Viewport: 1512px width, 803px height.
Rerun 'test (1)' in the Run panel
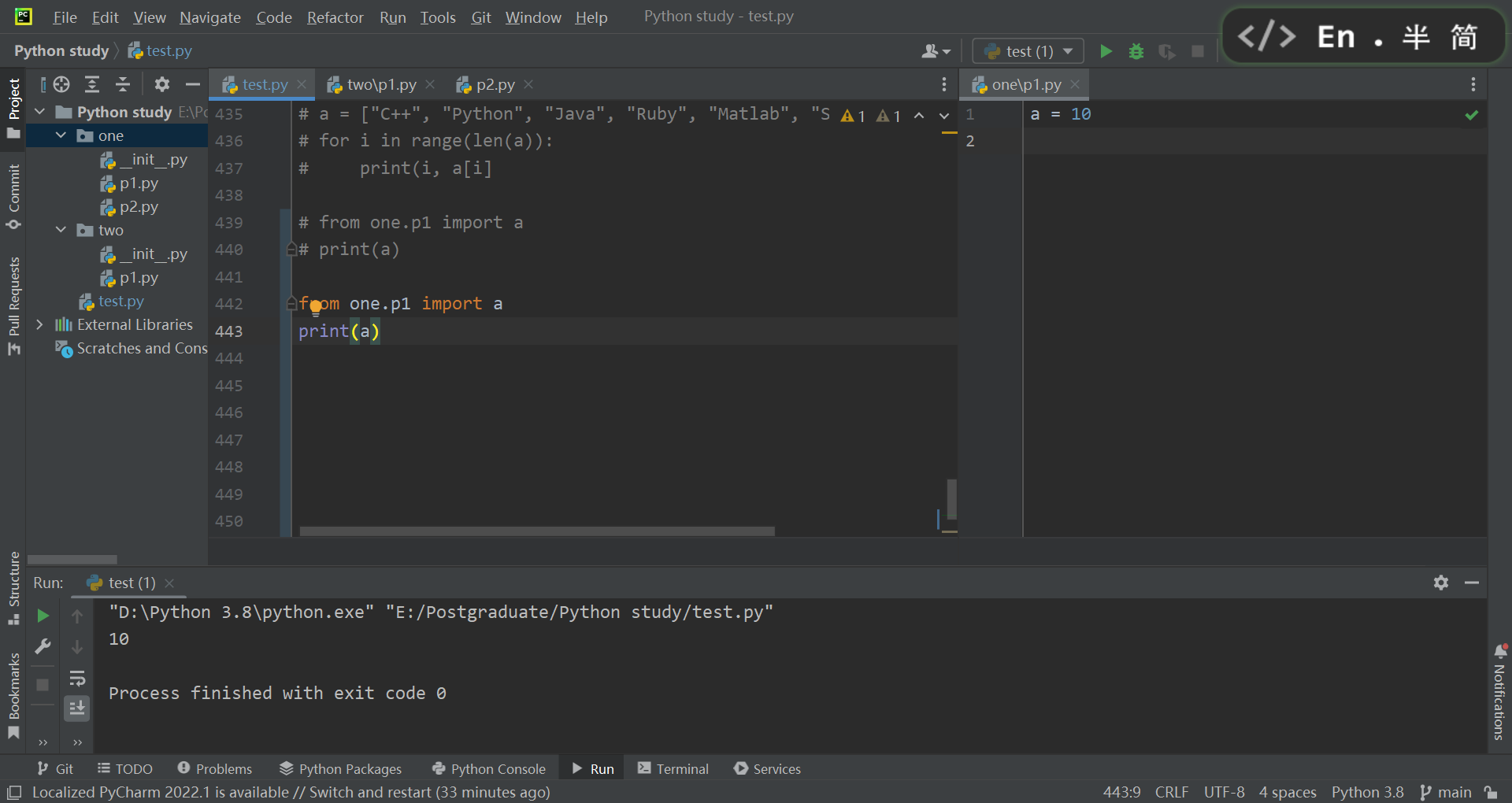(43, 616)
